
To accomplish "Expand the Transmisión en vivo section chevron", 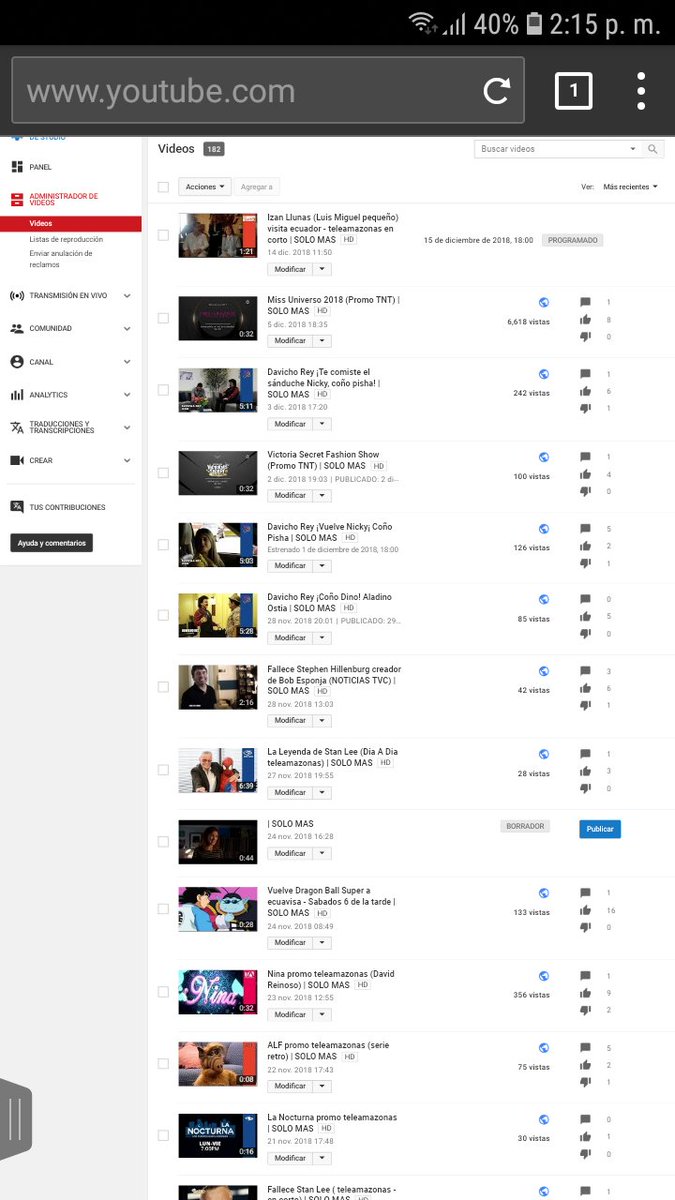I will coord(127,295).
